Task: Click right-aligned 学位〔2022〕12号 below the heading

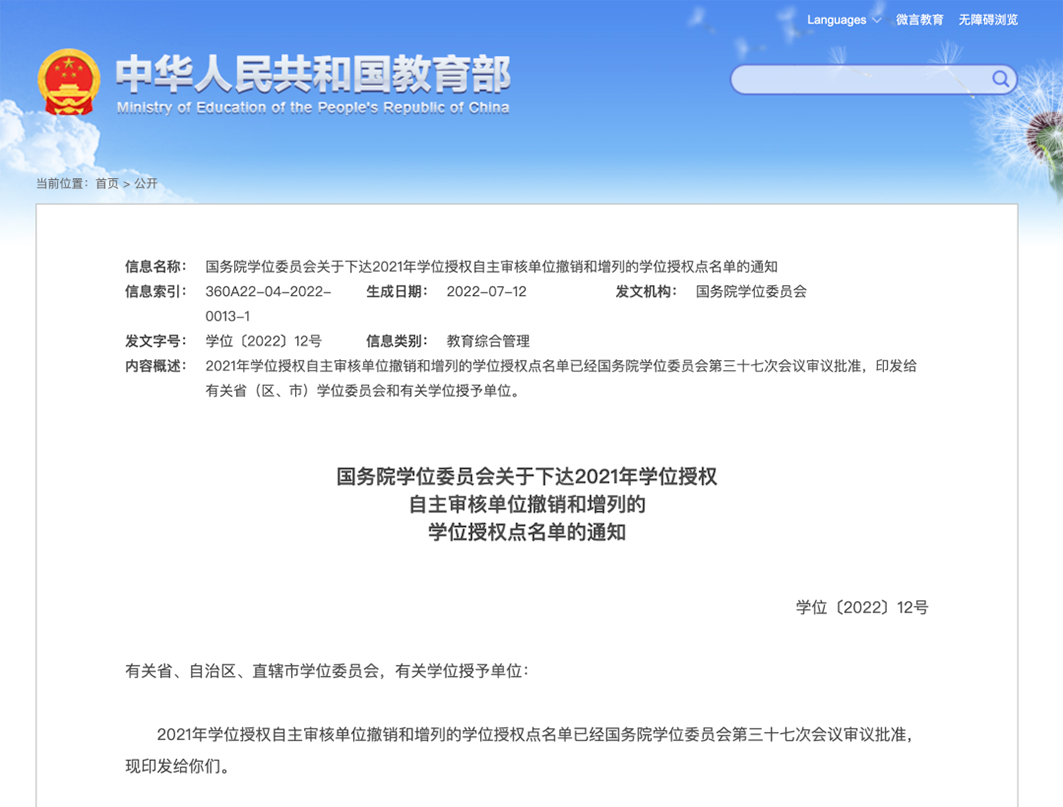Action: 861,607
